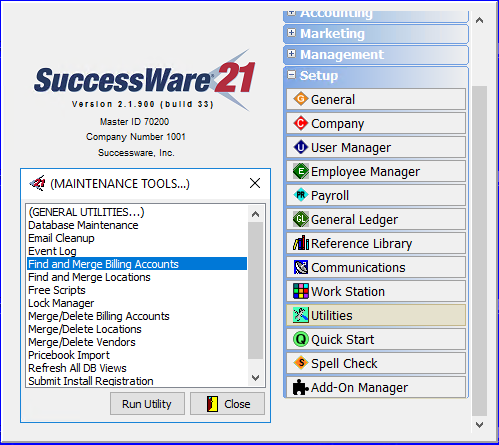Click the Communications satellite dish icon
Viewport: 499px width, 445px height.
pos(301,267)
